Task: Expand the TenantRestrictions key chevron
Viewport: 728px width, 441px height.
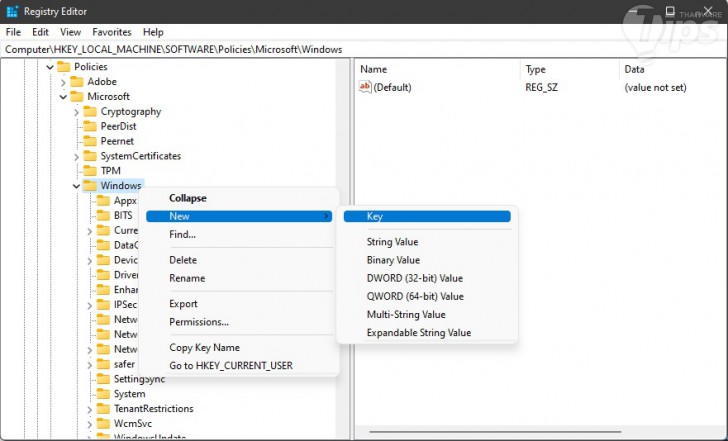Action: tap(90, 409)
